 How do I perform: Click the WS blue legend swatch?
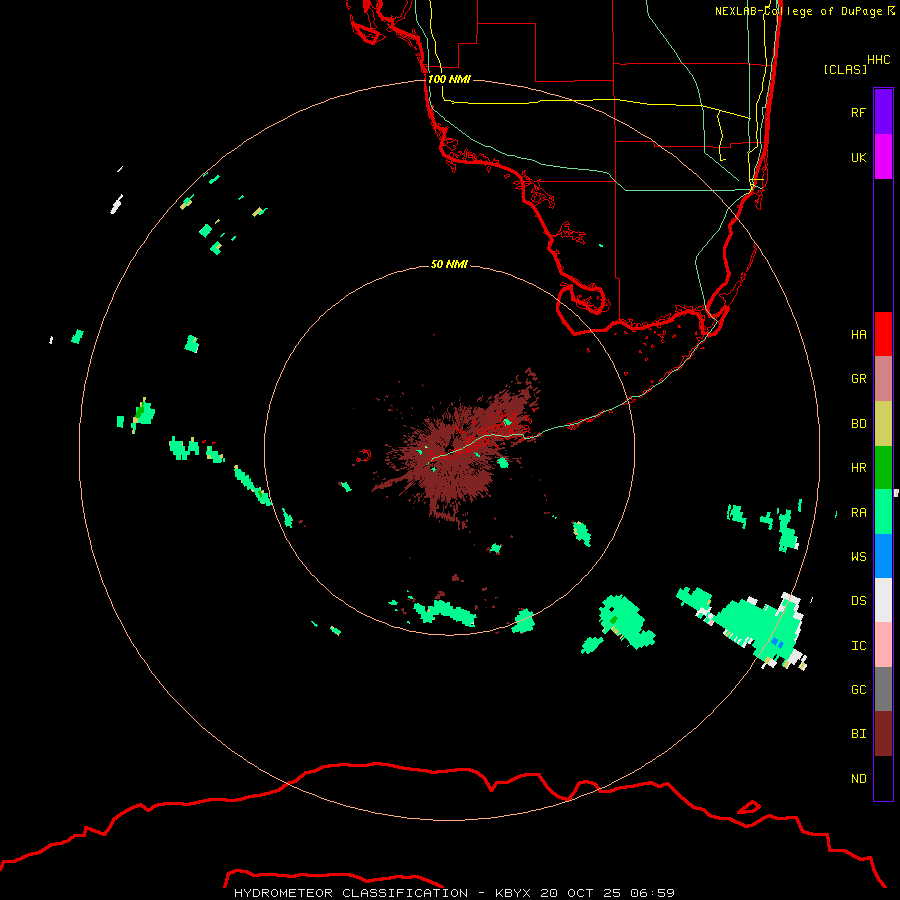(x=883, y=556)
